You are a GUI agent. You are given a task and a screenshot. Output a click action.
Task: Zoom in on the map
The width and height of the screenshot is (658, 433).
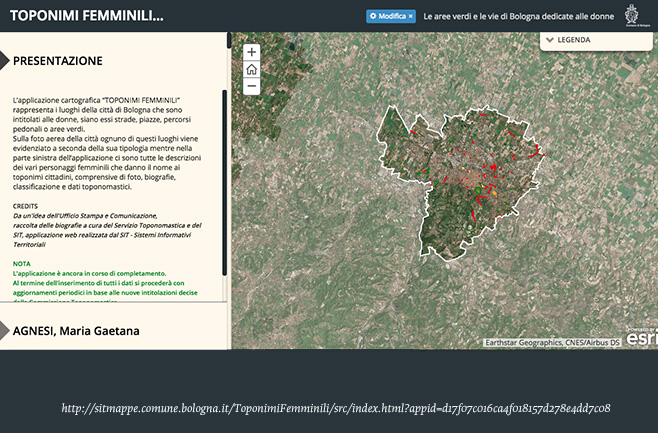251,52
